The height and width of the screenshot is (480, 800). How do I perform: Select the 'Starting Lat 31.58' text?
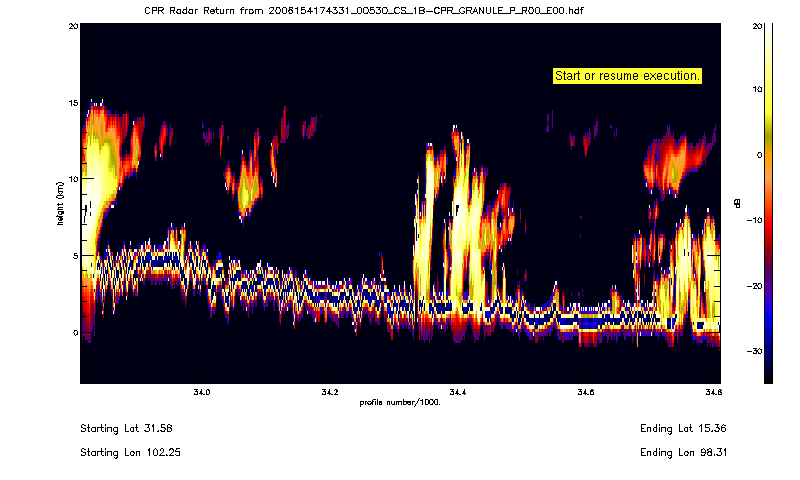(x=126, y=428)
